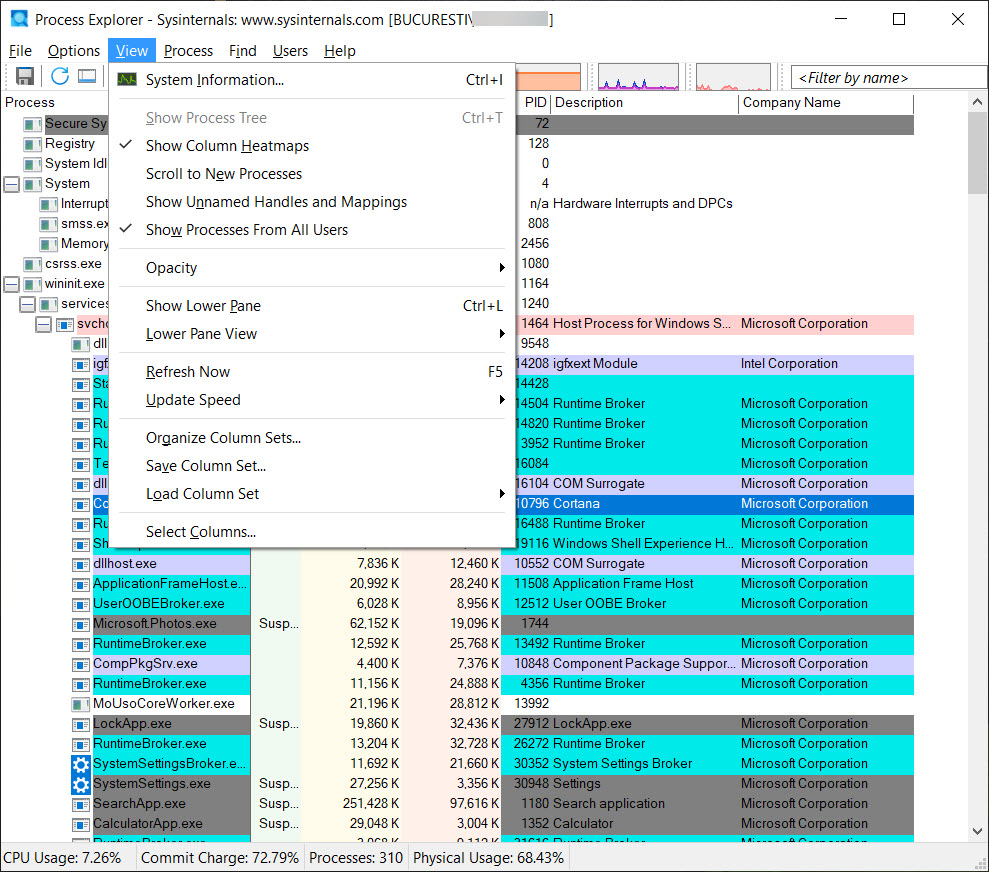Choose Refresh Now menu entry

pos(312,372)
